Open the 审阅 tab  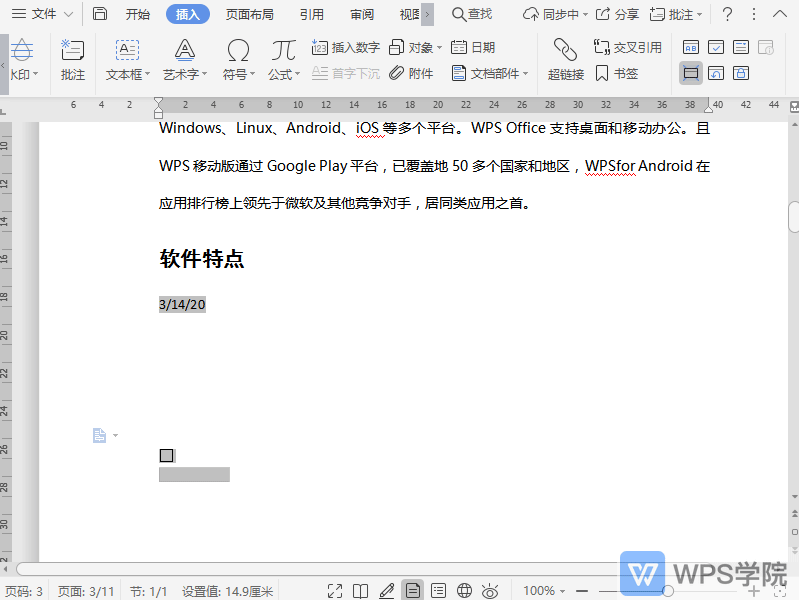coord(362,14)
